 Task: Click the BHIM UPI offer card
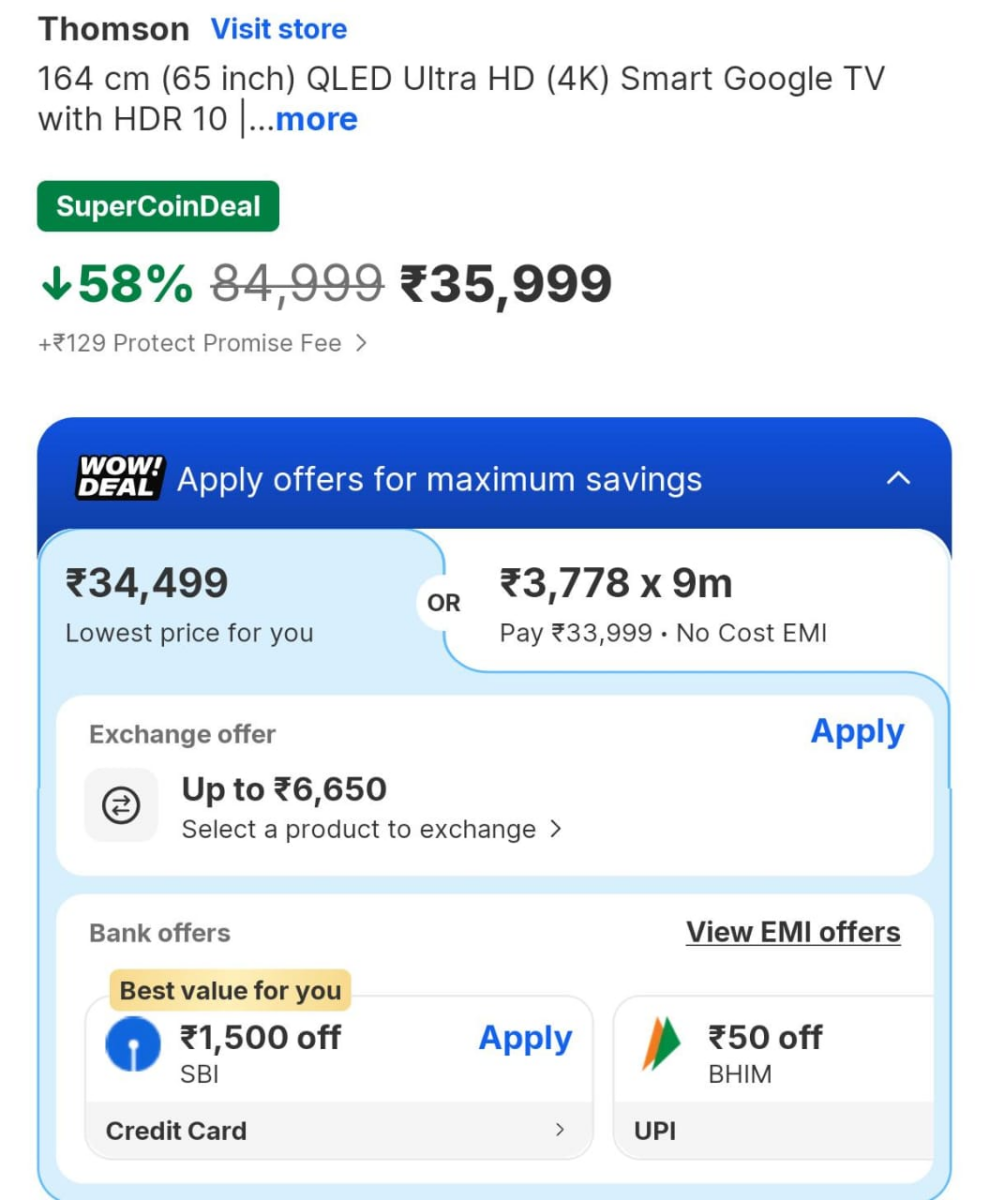point(790,1075)
